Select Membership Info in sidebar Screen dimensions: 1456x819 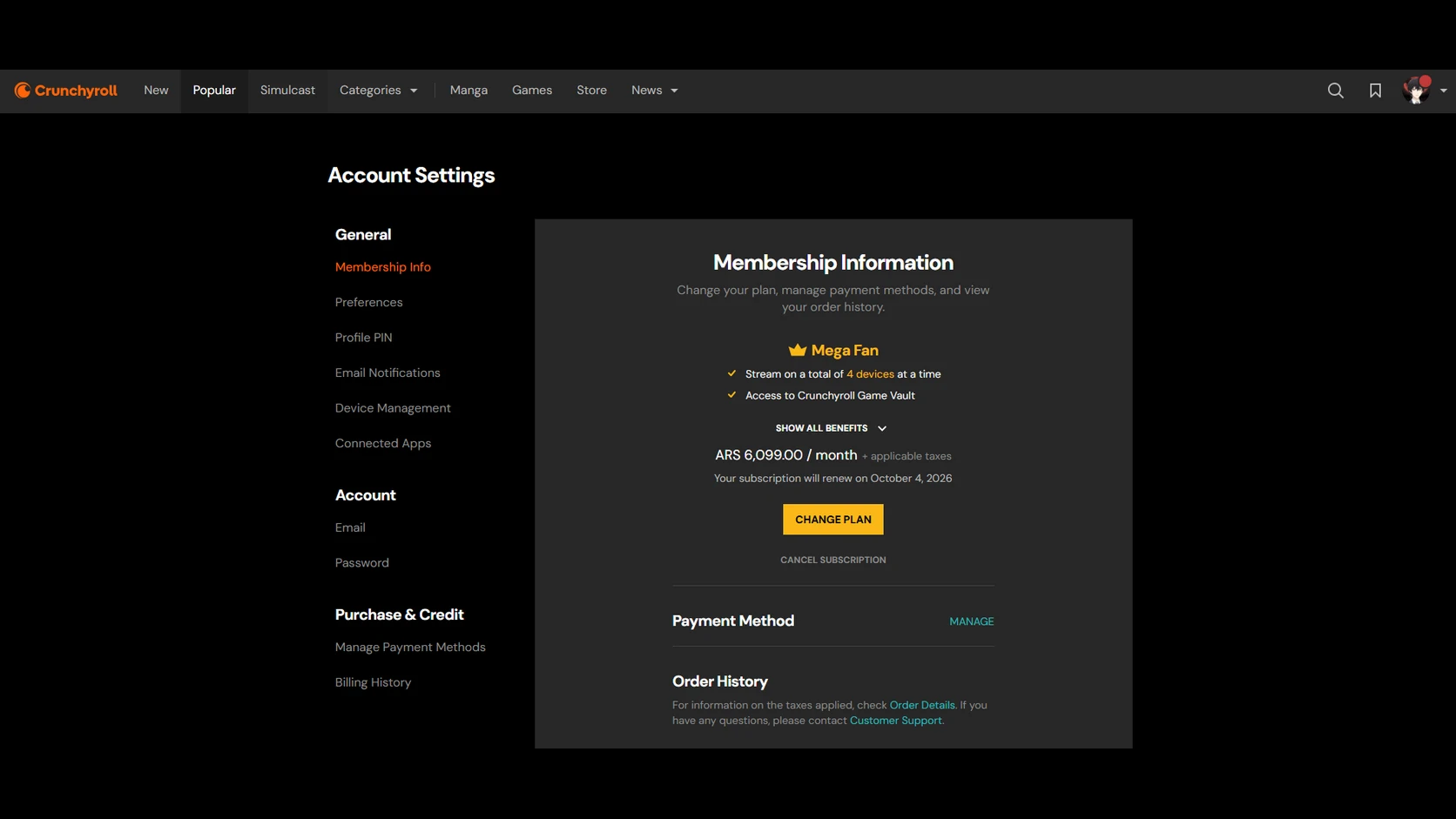click(383, 267)
